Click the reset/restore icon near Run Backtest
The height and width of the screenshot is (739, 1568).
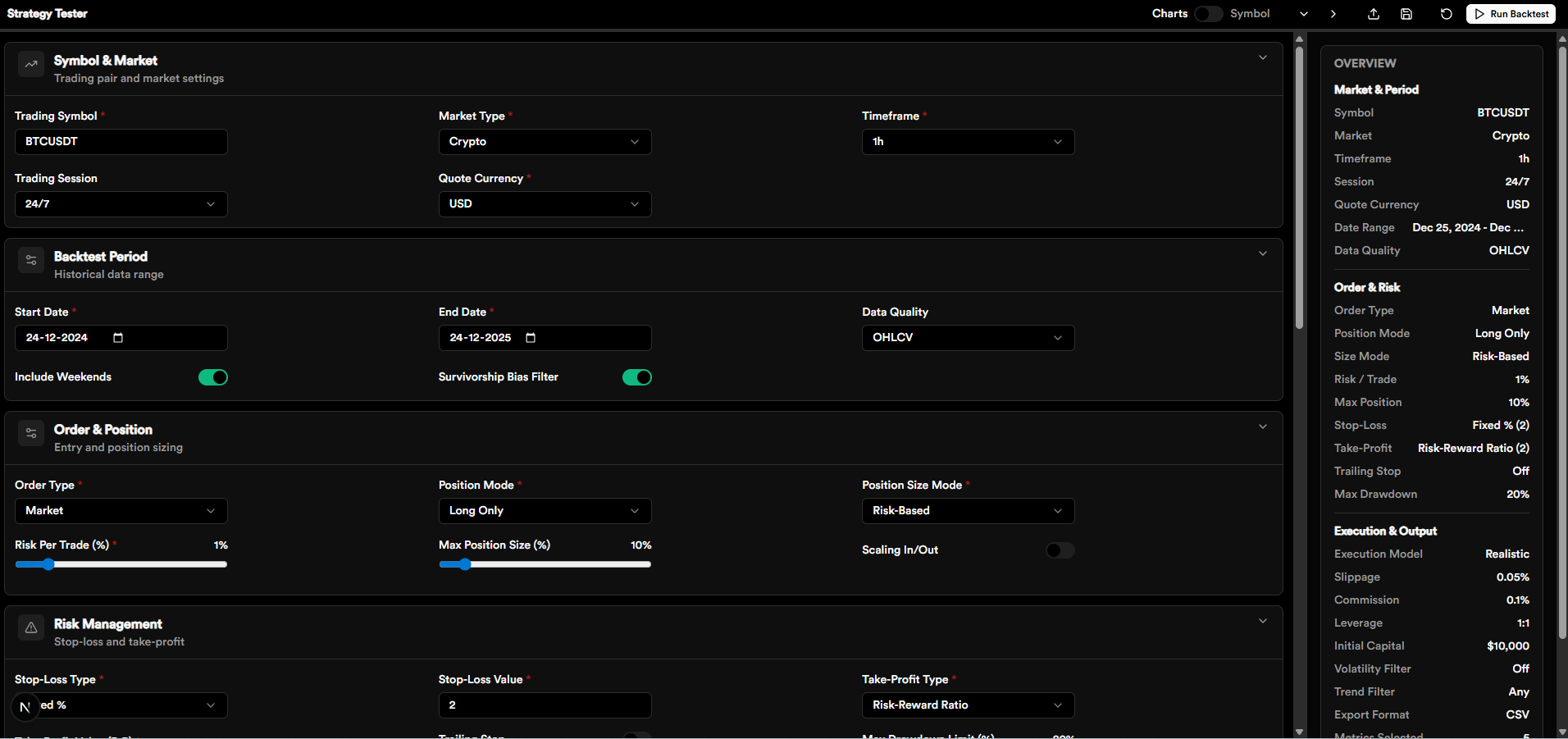(x=1446, y=14)
